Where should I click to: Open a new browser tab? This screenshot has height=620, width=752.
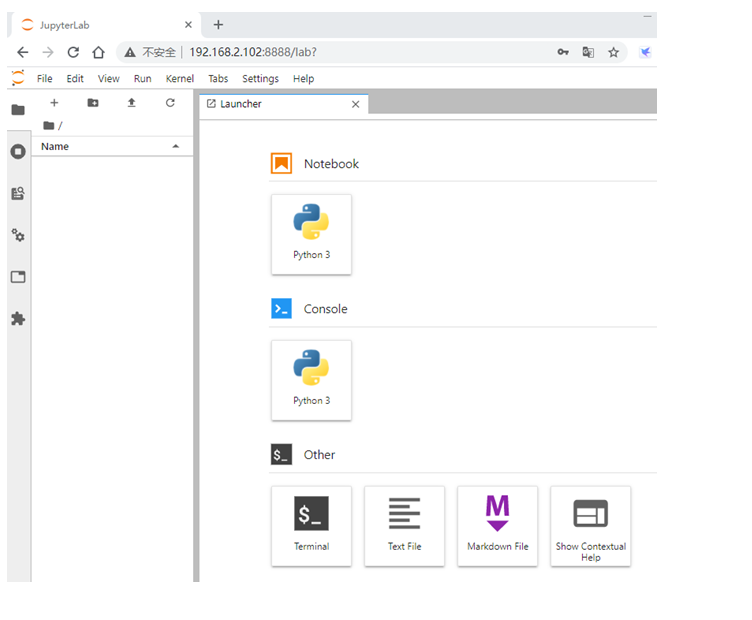218,24
